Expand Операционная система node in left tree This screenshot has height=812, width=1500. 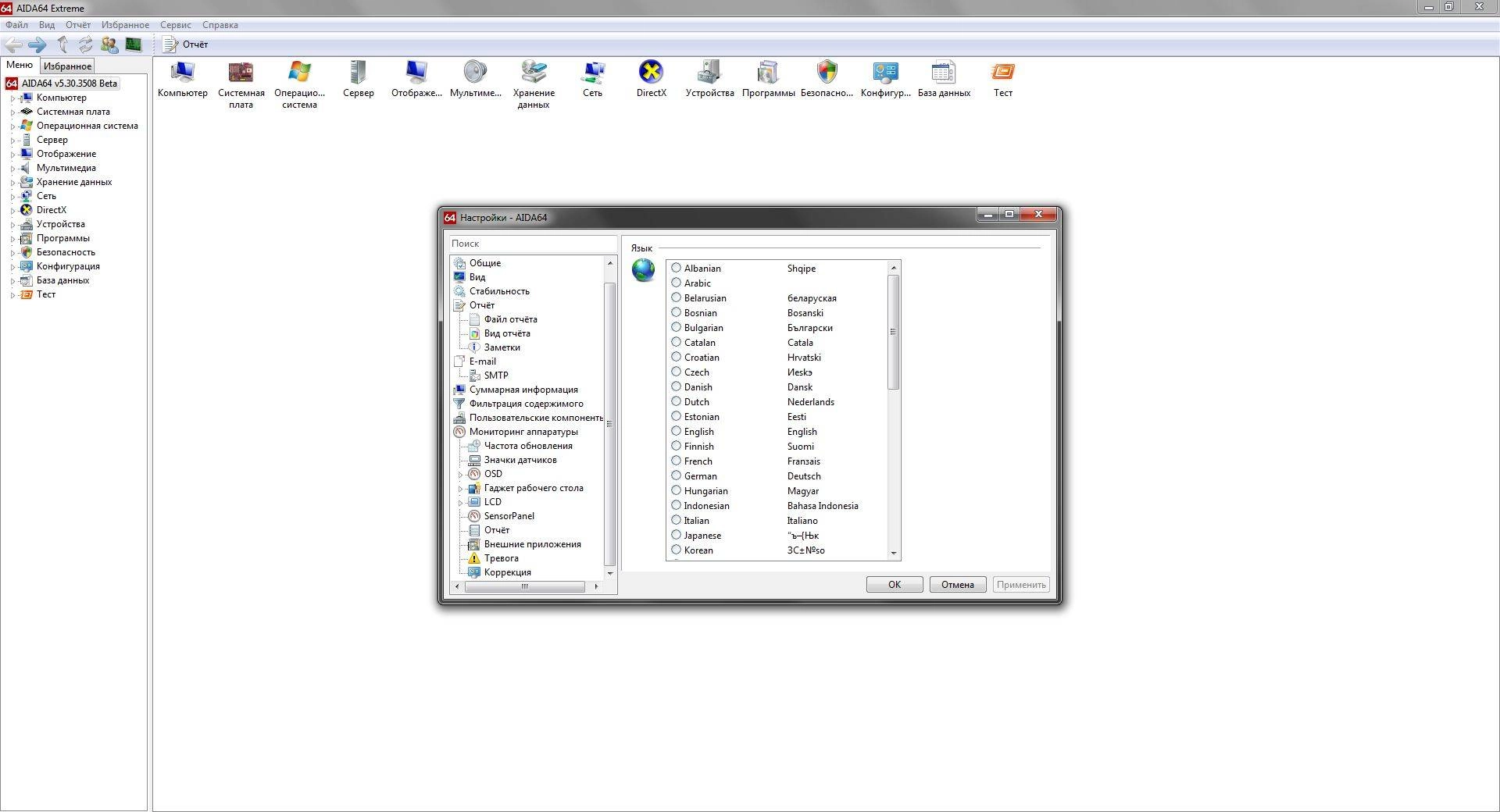[x=12, y=126]
